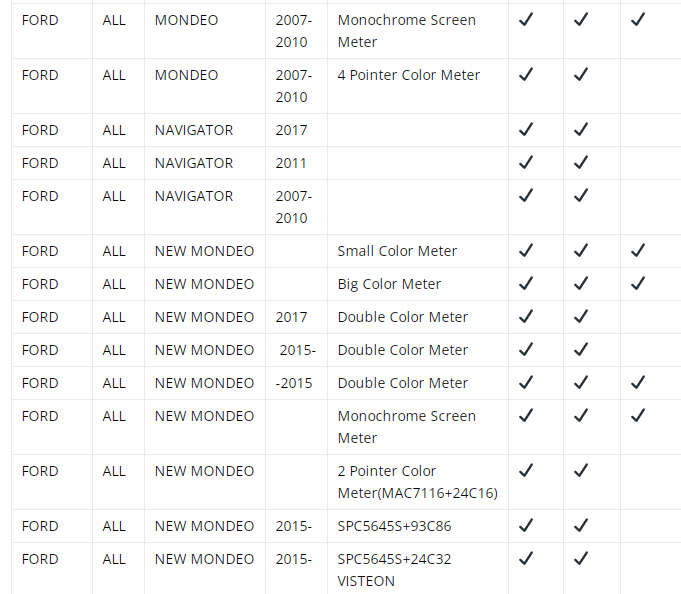The image size is (681, 594).
Task: Click third checkmark in Small Color Meter row
Action: (x=638, y=251)
